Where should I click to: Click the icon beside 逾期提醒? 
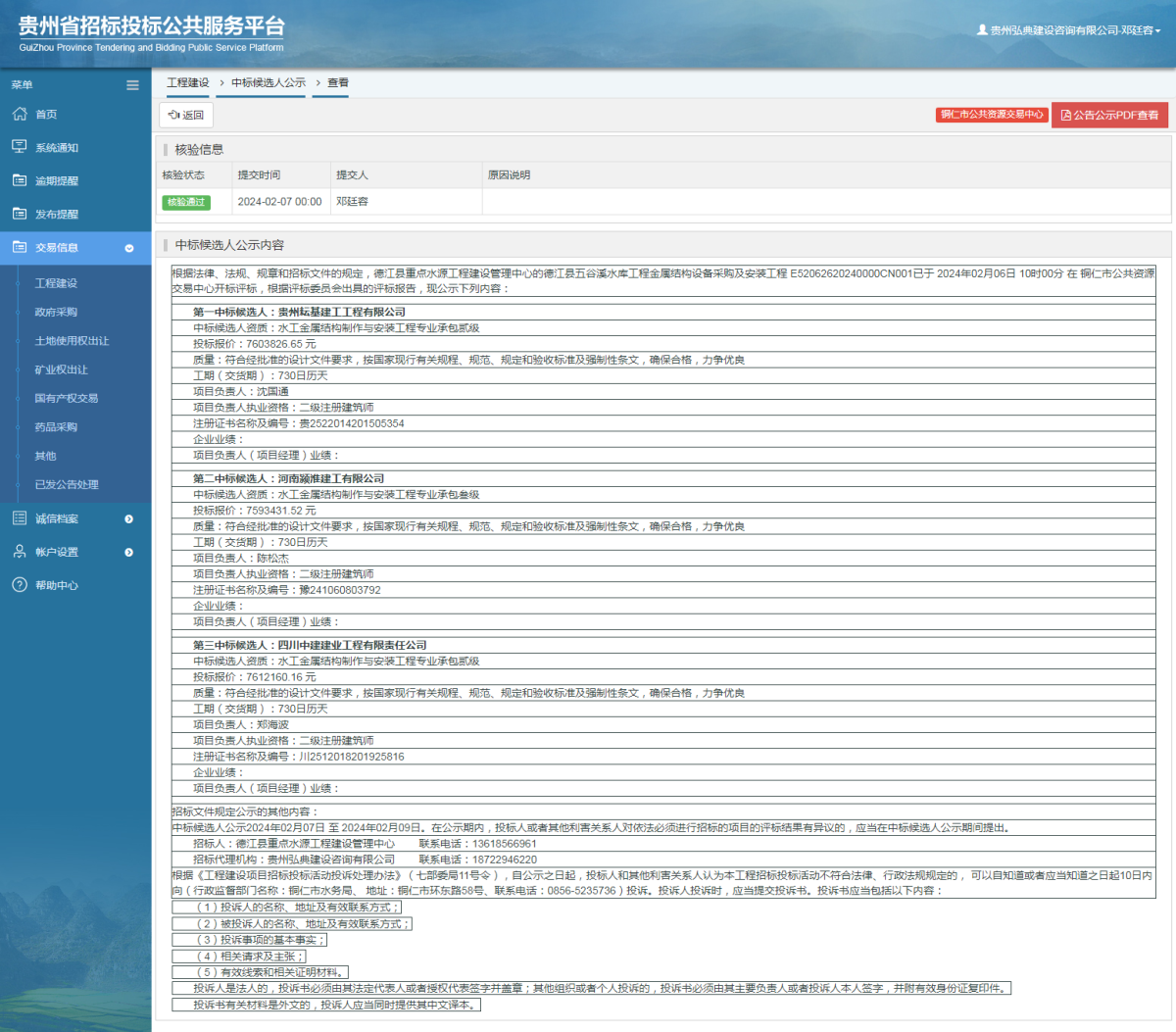click(20, 180)
